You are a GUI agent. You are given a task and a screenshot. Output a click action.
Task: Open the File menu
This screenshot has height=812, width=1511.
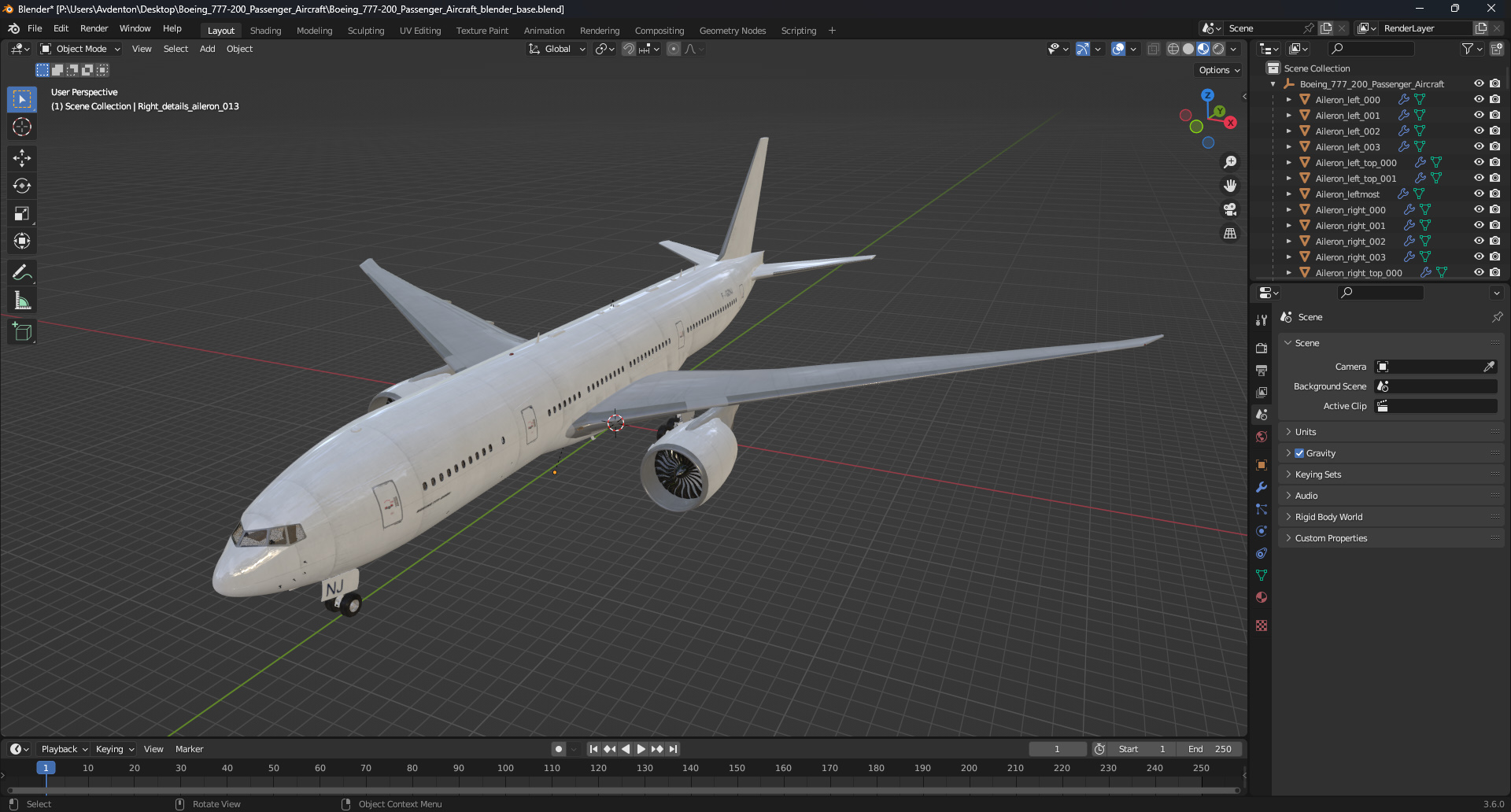[35, 28]
